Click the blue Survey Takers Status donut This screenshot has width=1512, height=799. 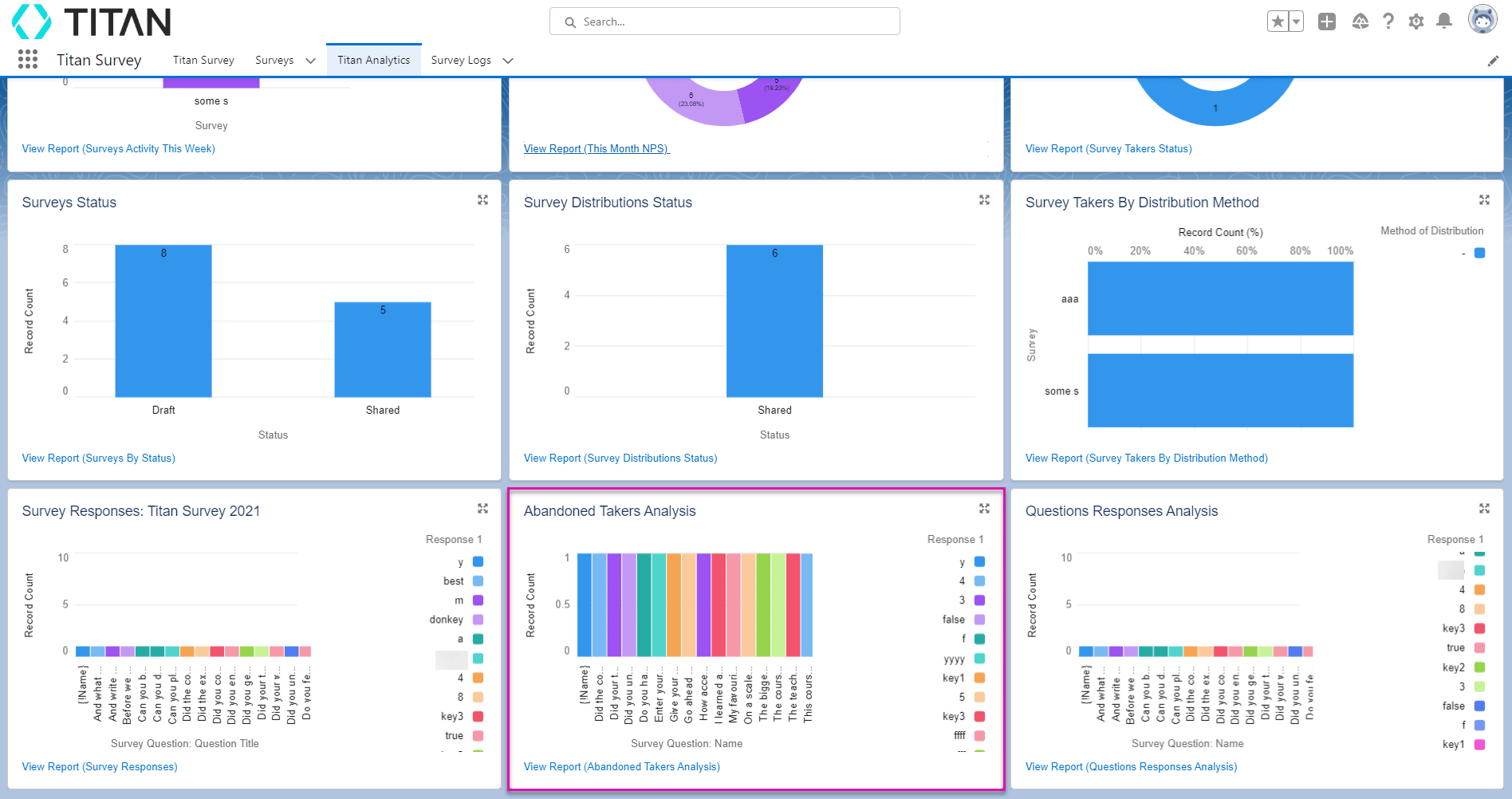point(1215,108)
